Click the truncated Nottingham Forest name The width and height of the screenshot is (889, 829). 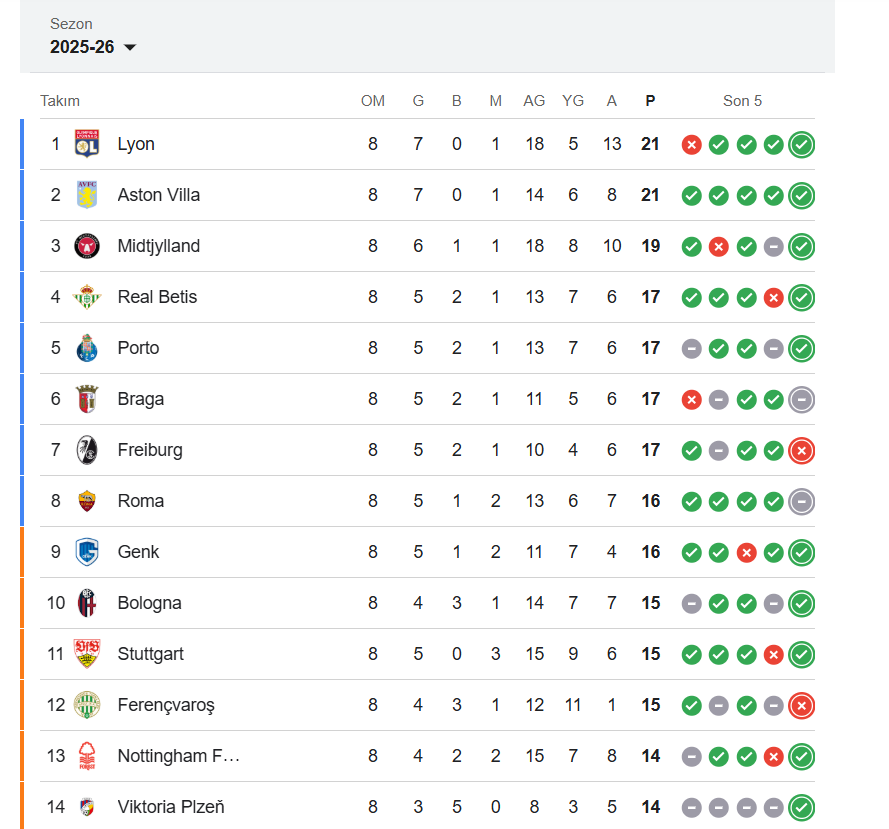point(178,756)
